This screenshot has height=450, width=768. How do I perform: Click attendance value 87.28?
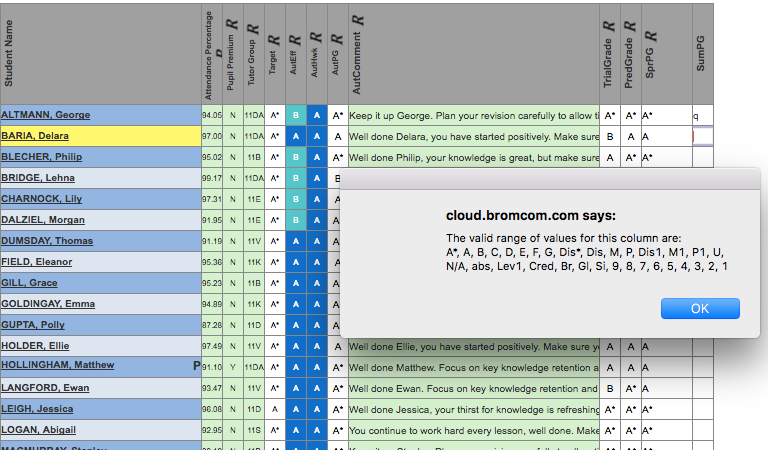click(x=212, y=326)
